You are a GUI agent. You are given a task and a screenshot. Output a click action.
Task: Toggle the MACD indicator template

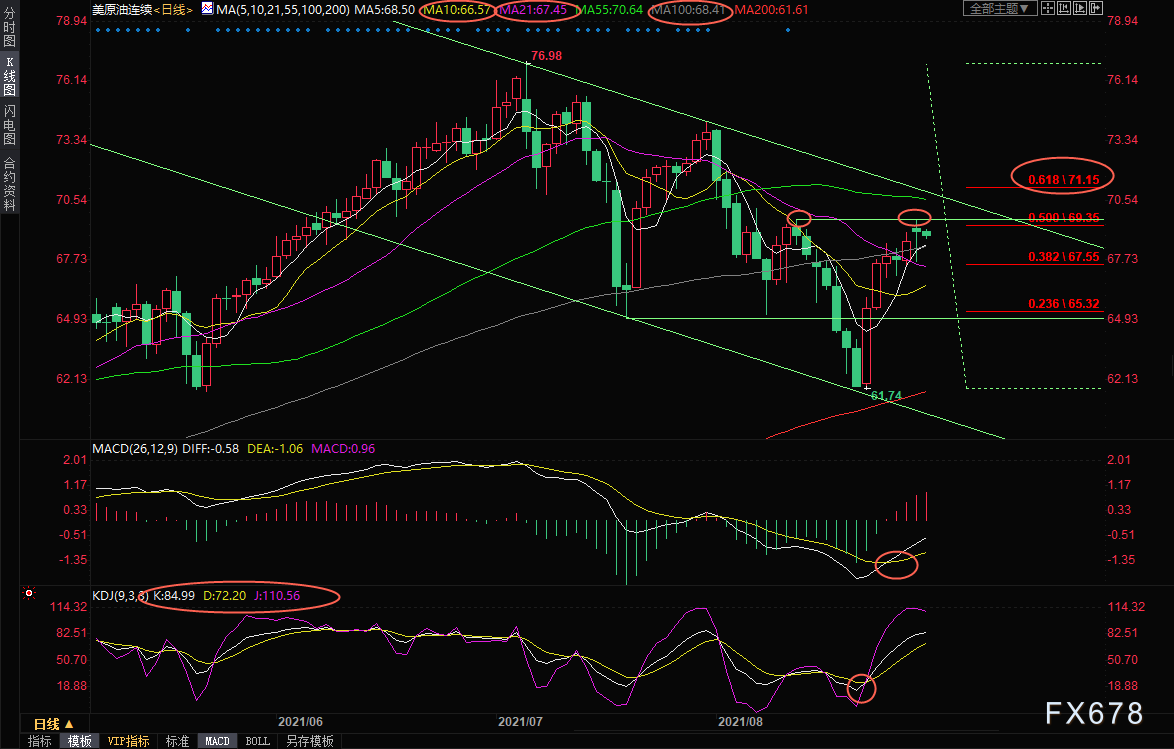coord(217,741)
